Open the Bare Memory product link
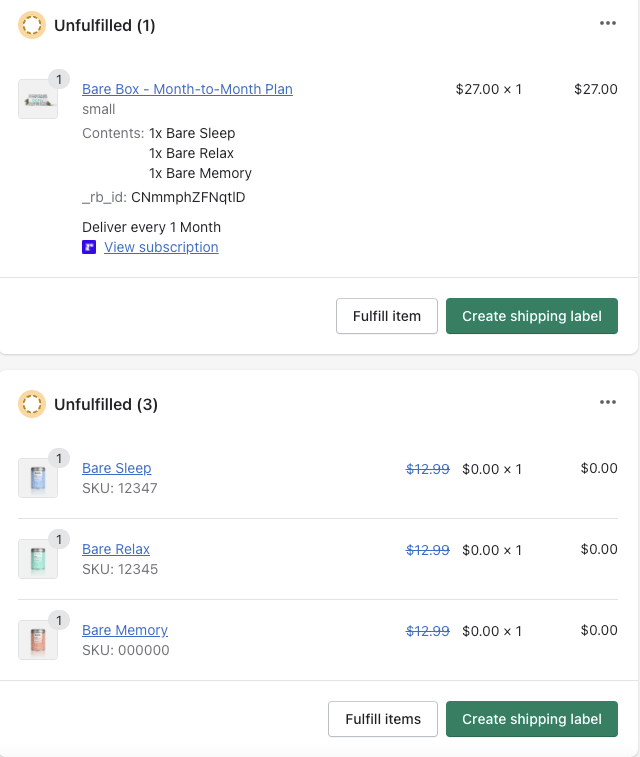The image size is (640, 757). (x=125, y=630)
